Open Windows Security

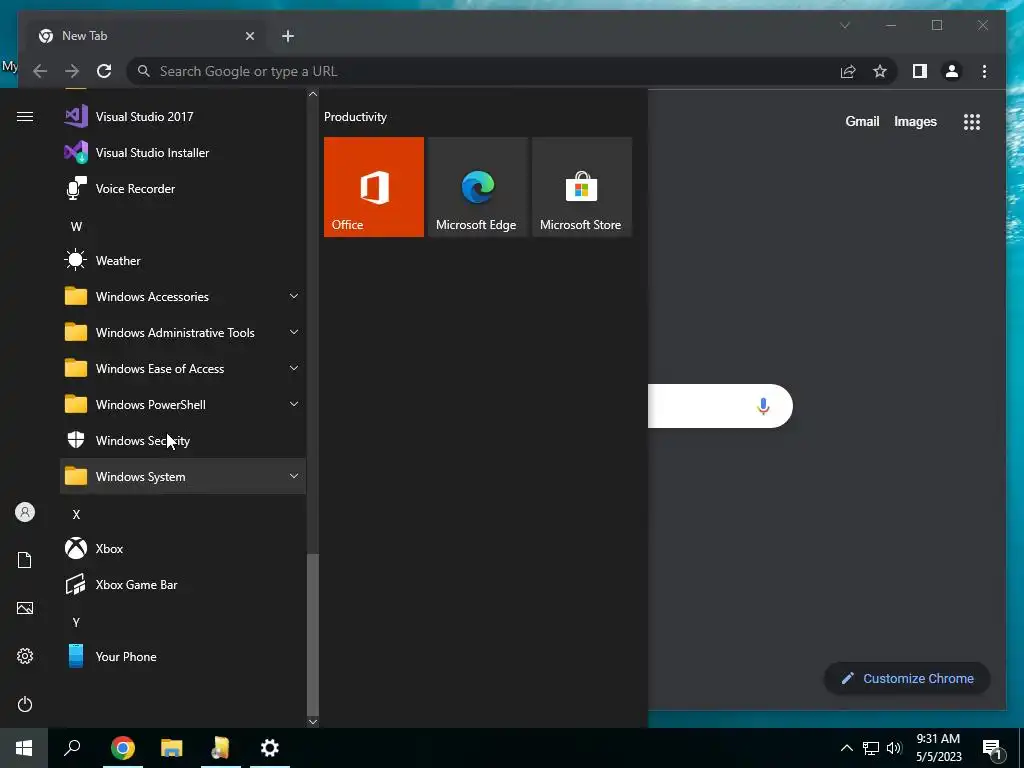(x=183, y=441)
